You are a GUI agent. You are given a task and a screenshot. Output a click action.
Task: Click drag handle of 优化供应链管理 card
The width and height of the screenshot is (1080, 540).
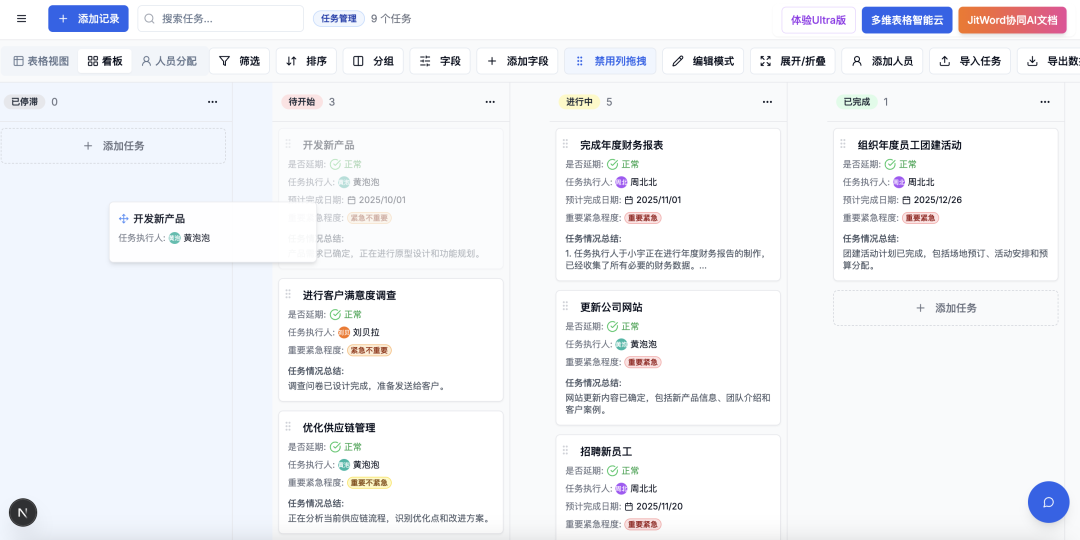coord(288,426)
